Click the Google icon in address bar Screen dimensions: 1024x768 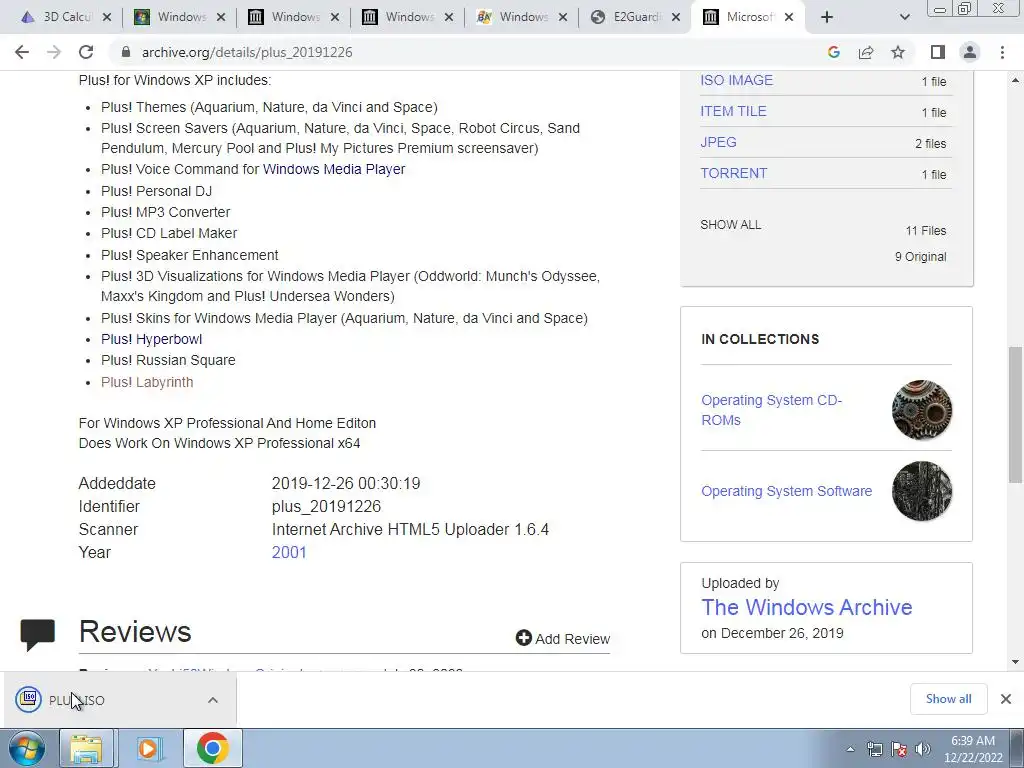click(x=833, y=52)
